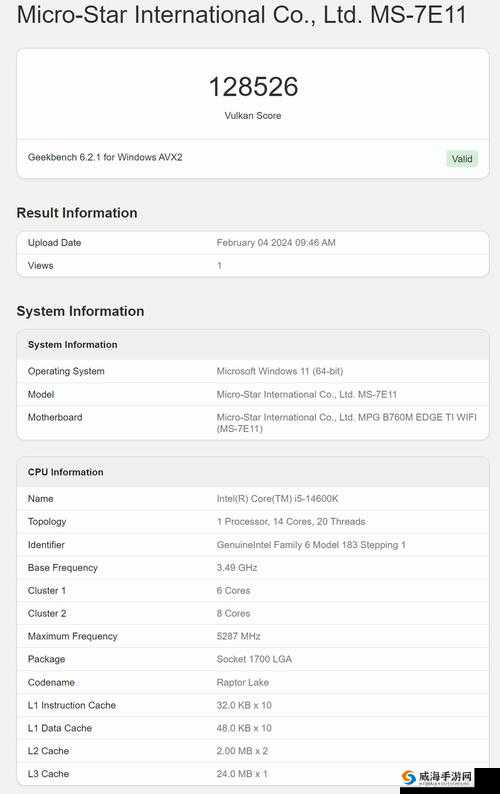This screenshot has height=794, width=500.
Task: Click the Base Frequency 3.49 GHz value
Action: tap(237, 568)
